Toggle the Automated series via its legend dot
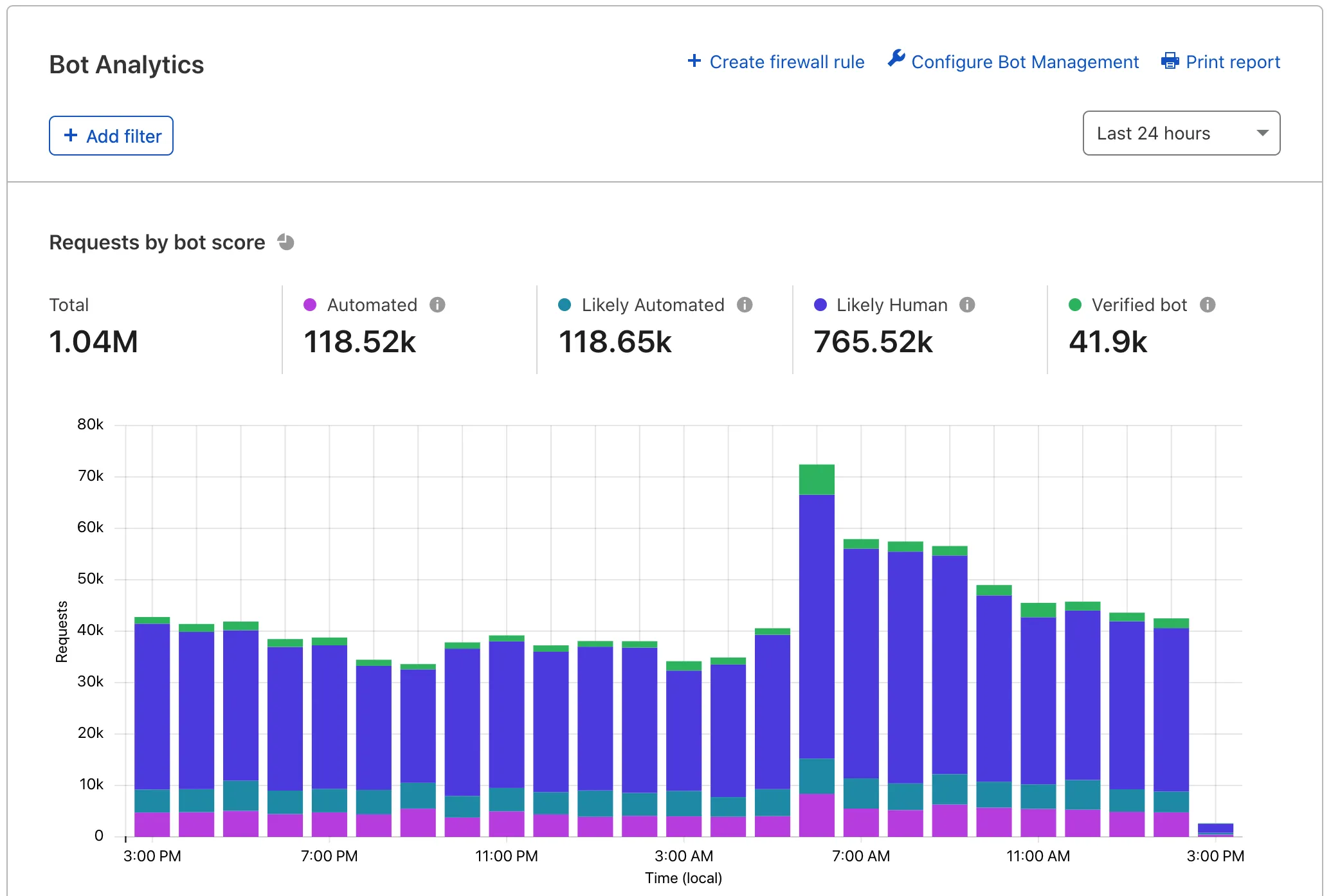 point(311,305)
